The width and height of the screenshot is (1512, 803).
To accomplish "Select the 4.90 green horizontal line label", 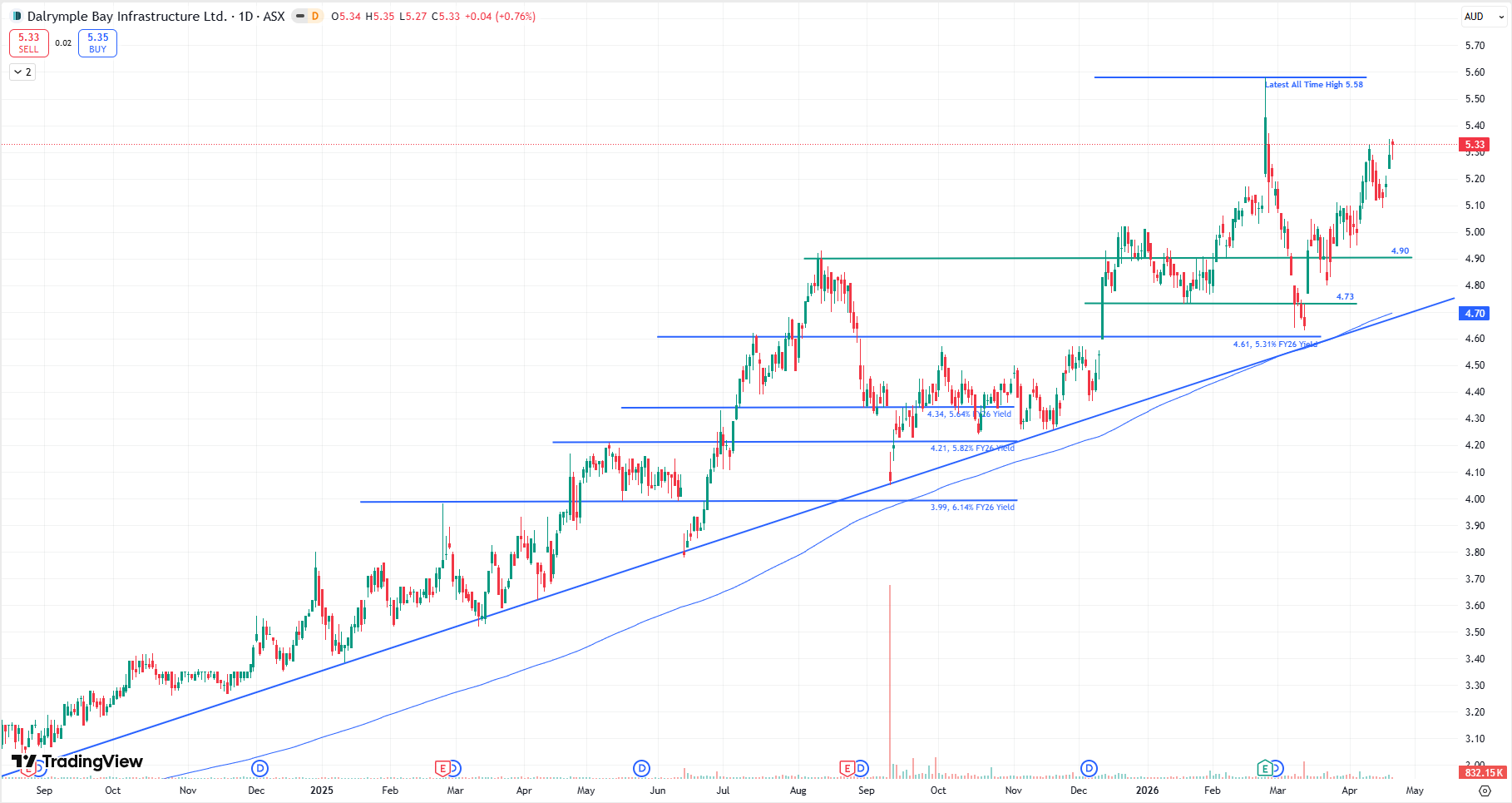I will 1401,250.
